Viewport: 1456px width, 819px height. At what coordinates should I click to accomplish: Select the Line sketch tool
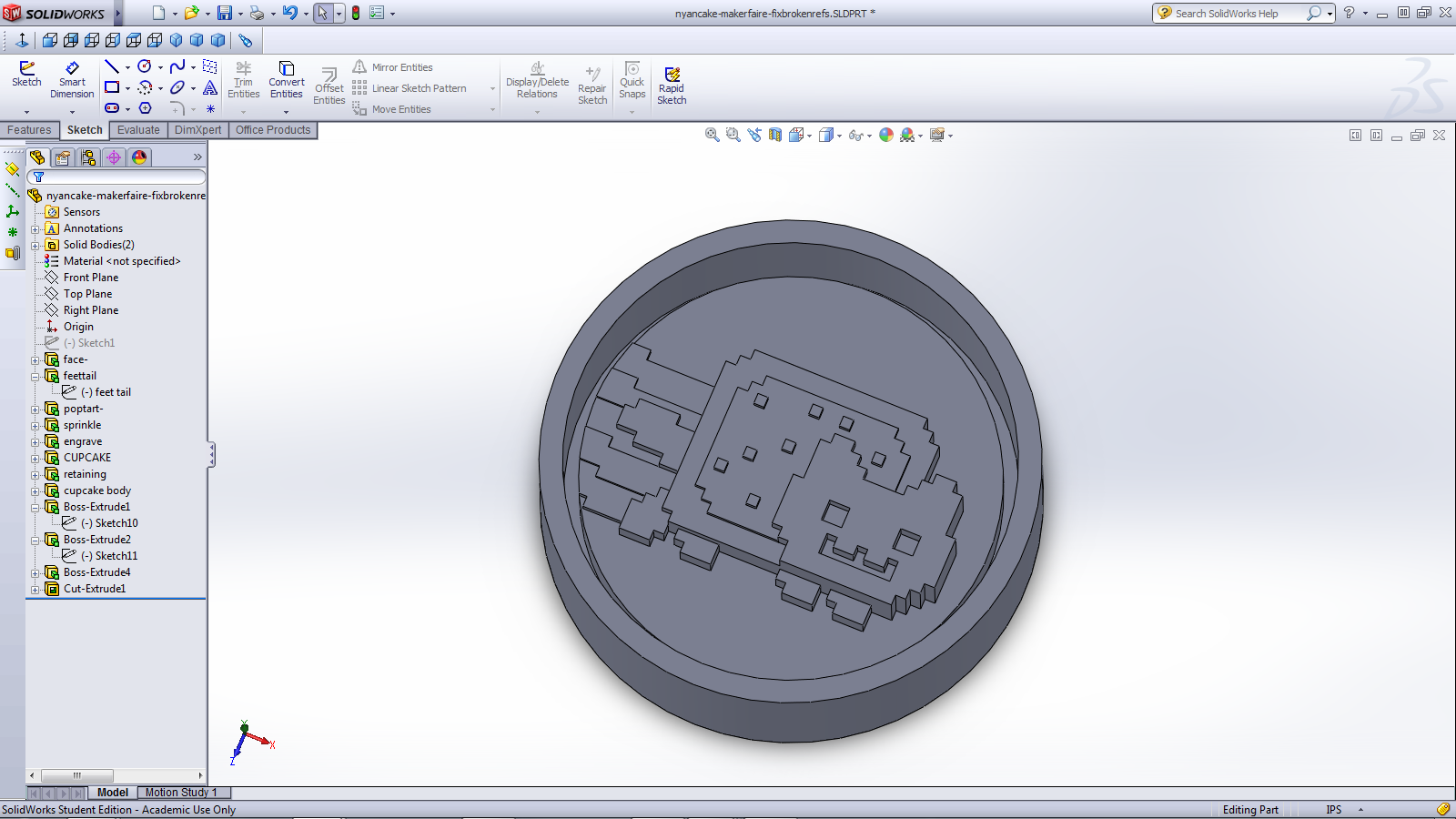point(112,66)
